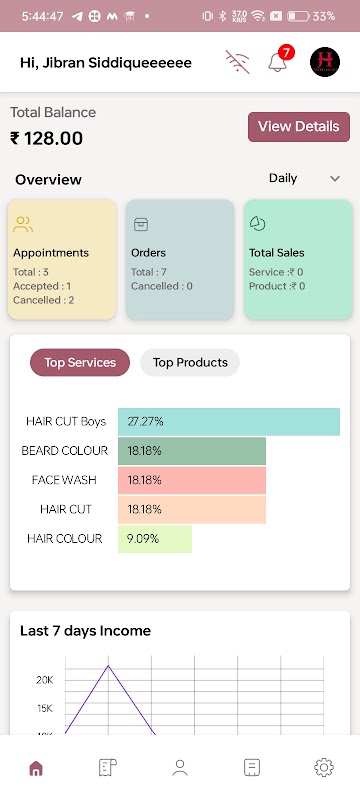360x800 pixels.
Task: Tap the Total Sales pie icon
Action: [258, 223]
